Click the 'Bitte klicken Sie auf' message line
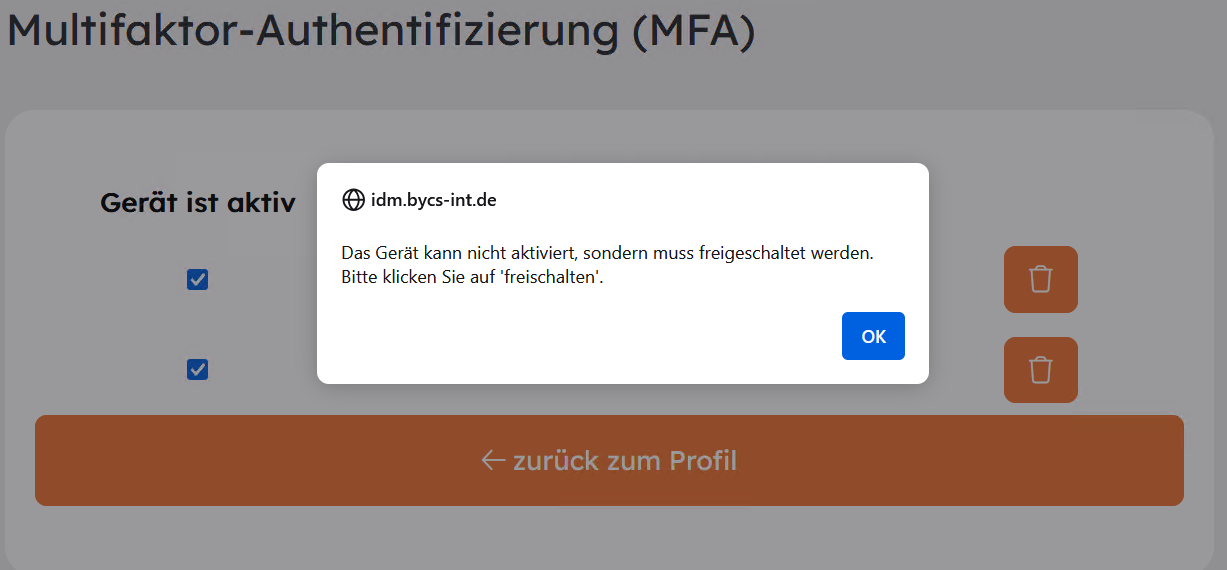 tap(419, 277)
